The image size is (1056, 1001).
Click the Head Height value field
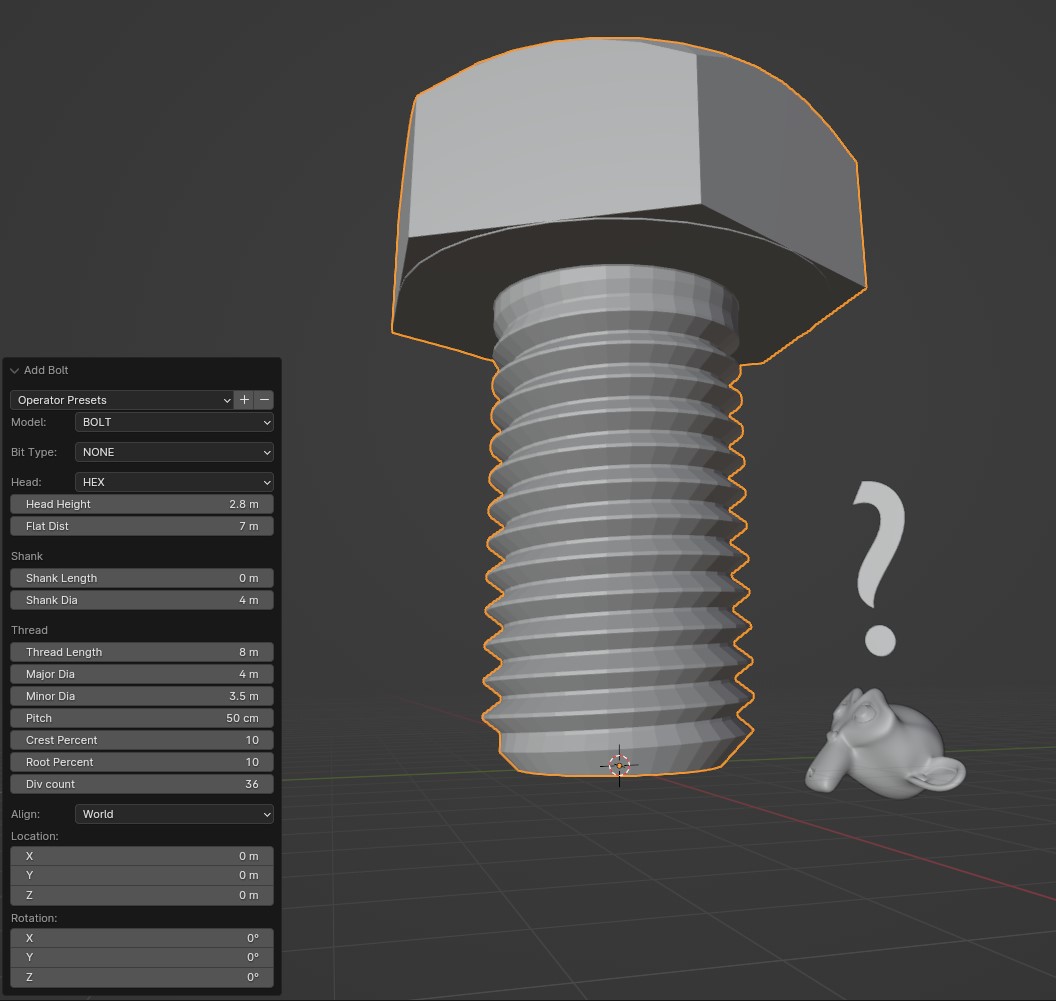pos(142,504)
